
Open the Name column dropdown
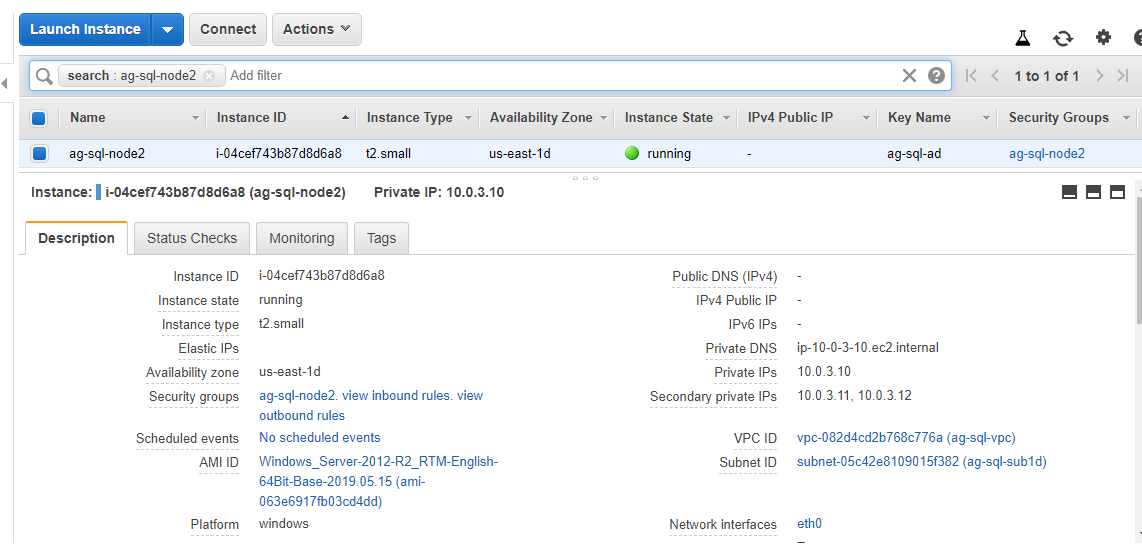pyautogui.click(x=195, y=118)
